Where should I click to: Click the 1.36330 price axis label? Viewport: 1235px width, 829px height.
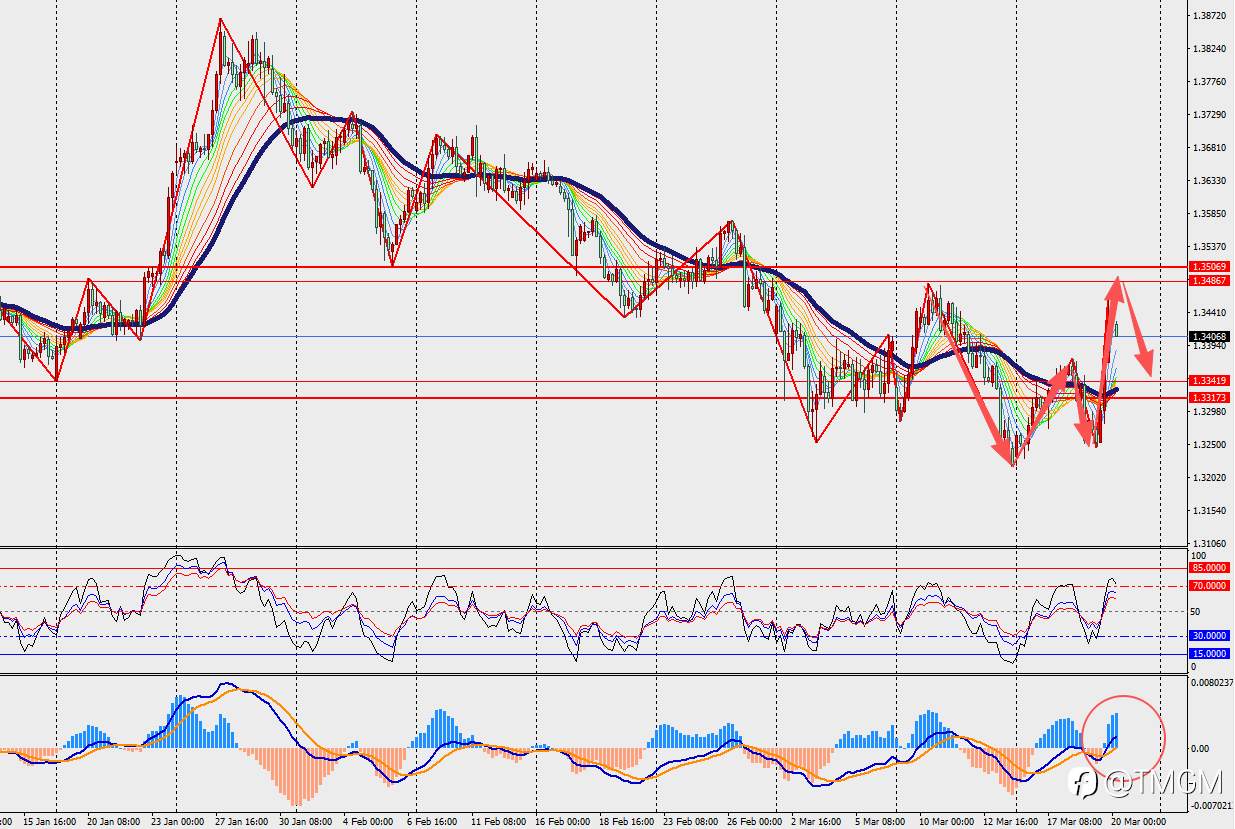click(1210, 181)
